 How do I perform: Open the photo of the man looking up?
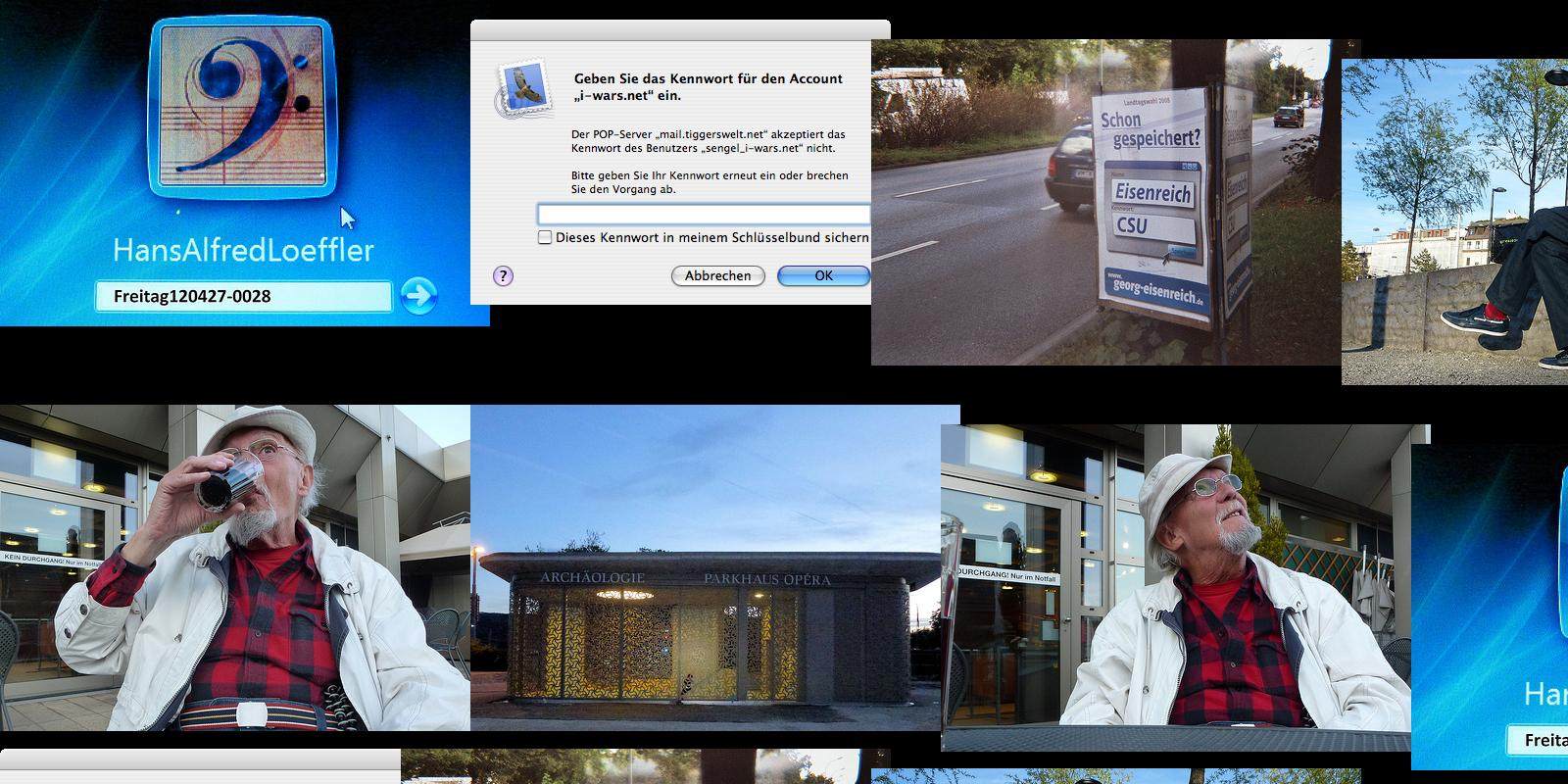[x=1176, y=588]
